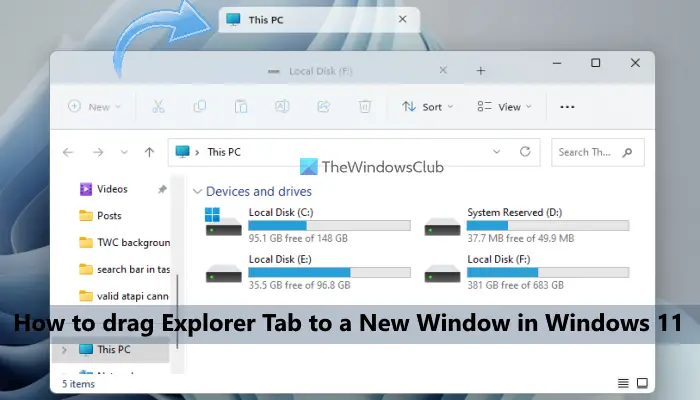Add a new Explorer tab

click(x=480, y=71)
